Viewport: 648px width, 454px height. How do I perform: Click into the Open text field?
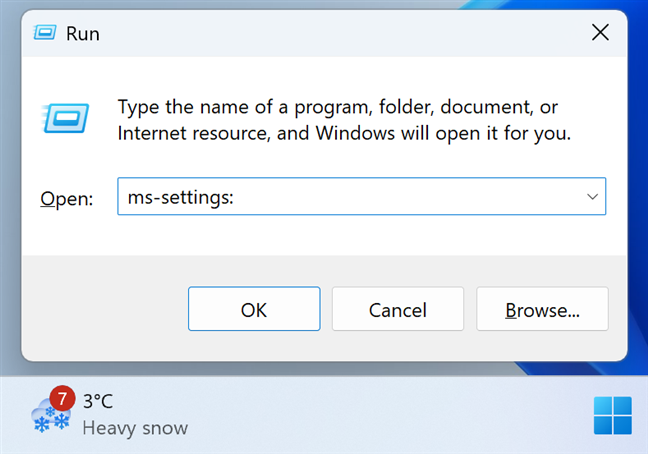coord(362,196)
